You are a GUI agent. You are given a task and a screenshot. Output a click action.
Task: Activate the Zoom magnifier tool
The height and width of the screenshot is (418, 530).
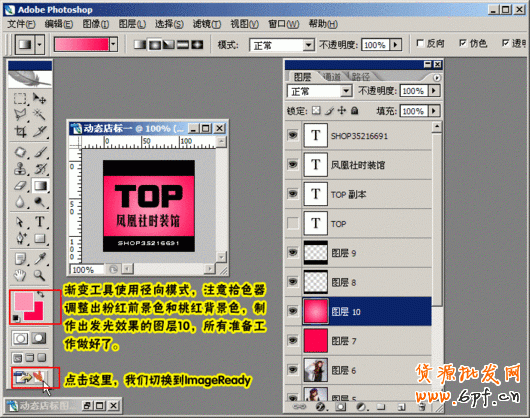point(40,275)
